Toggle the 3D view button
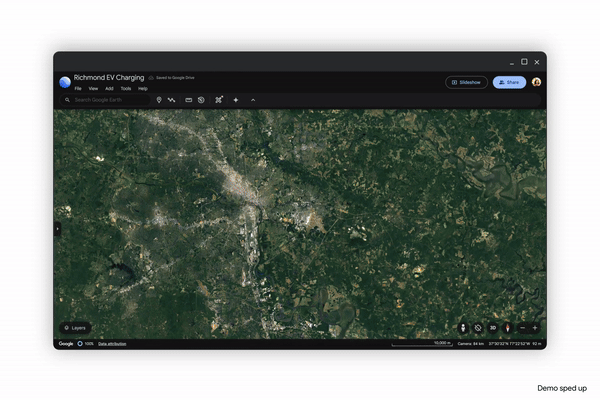 493,328
